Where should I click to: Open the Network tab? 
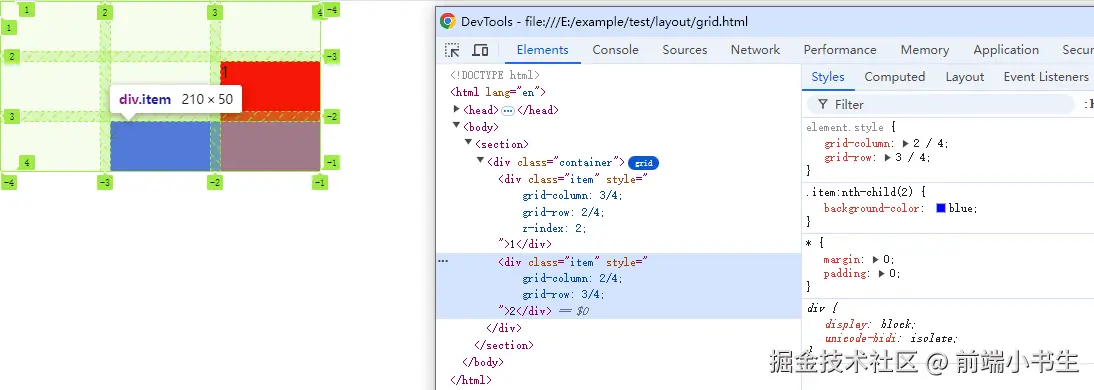756,50
